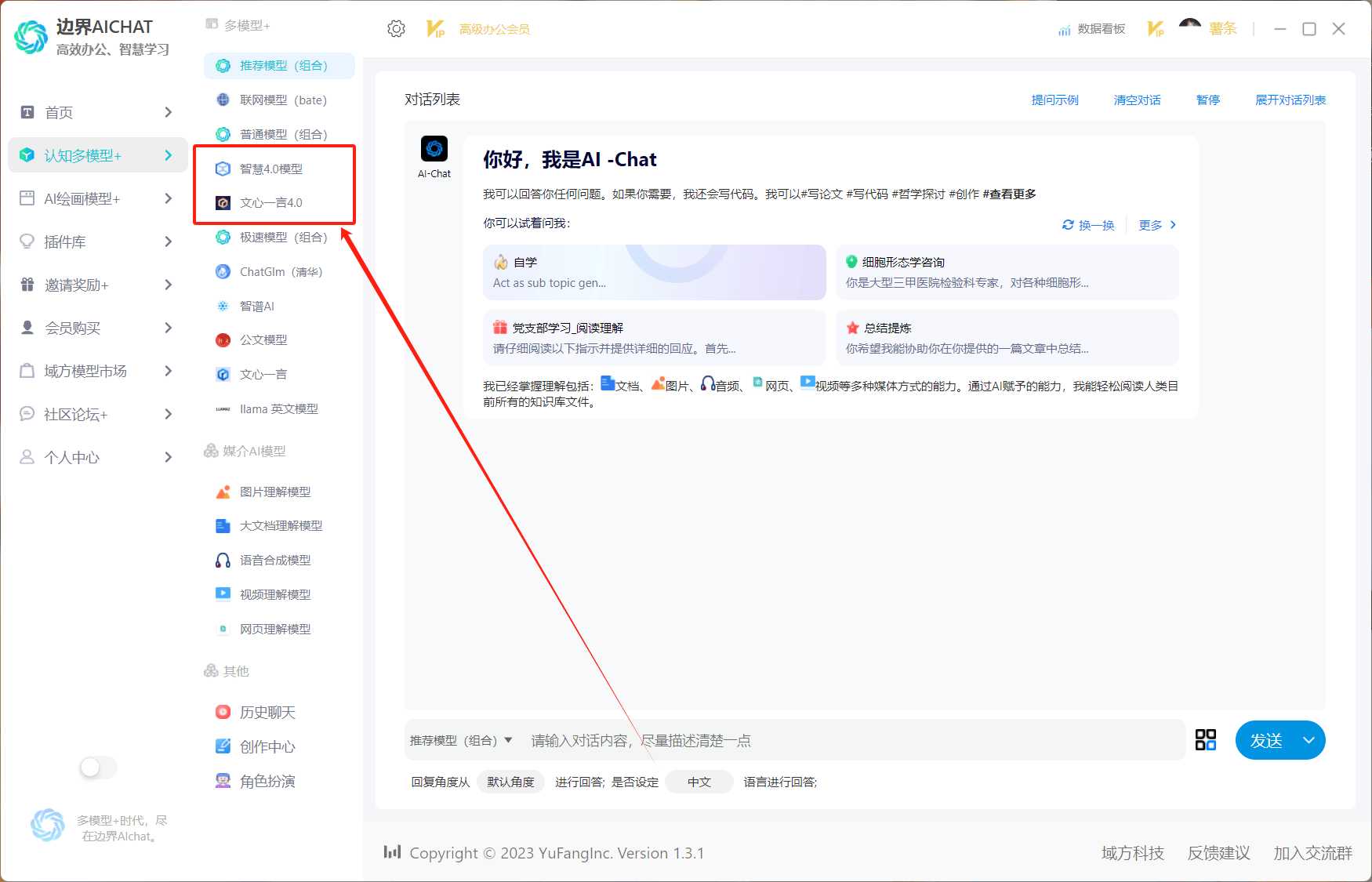Open 角色扮演 role play

tap(267, 781)
